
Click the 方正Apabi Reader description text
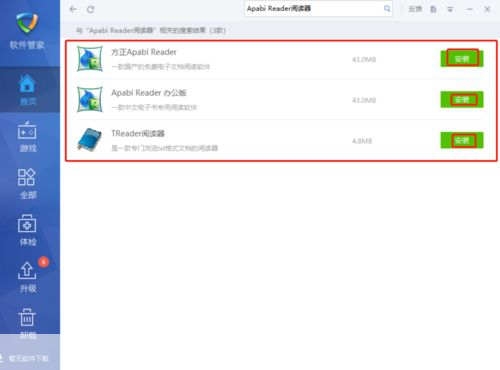click(x=161, y=67)
